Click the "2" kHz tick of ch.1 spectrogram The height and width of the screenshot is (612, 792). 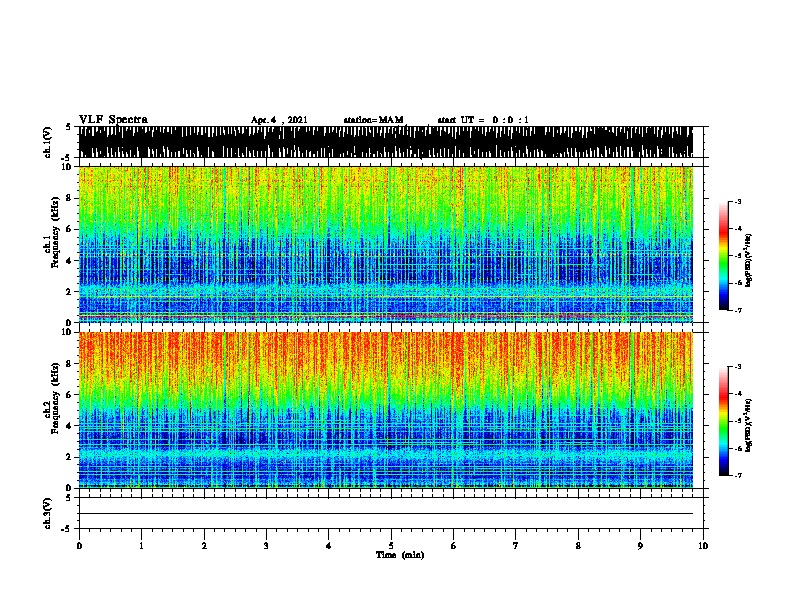69,292
